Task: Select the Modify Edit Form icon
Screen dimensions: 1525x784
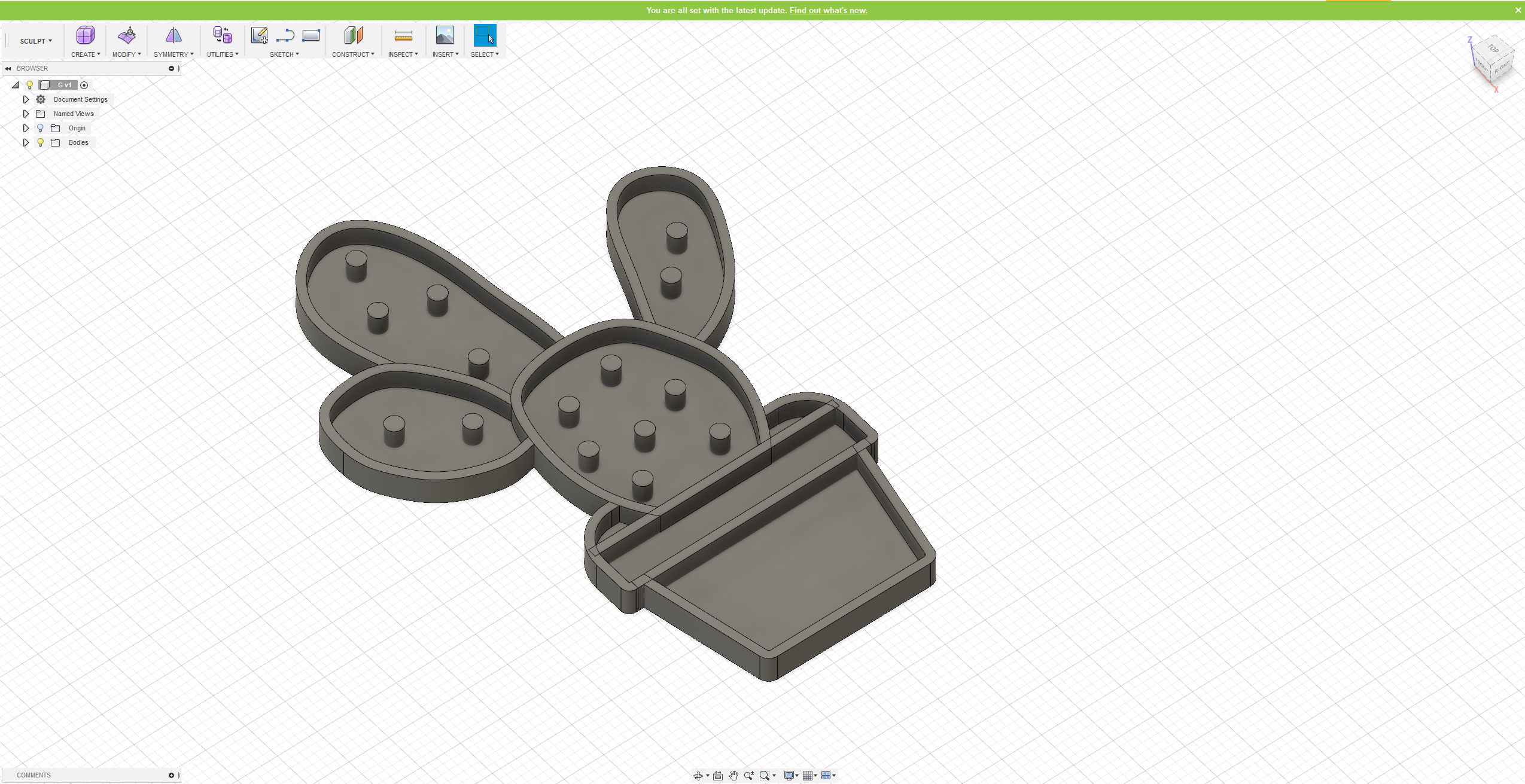Action: (x=127, y=35)
